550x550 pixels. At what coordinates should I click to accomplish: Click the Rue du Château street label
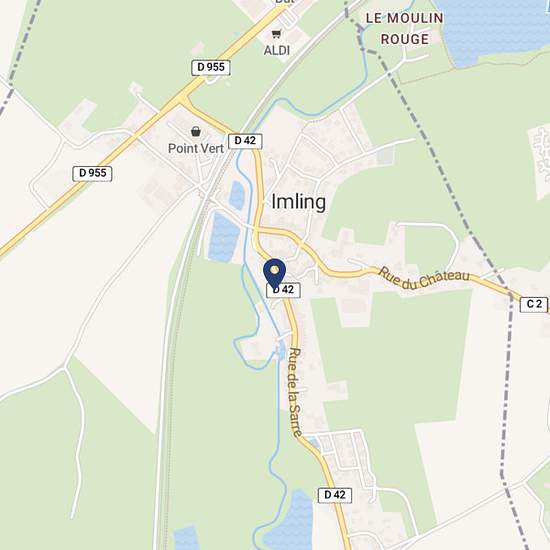424,278
